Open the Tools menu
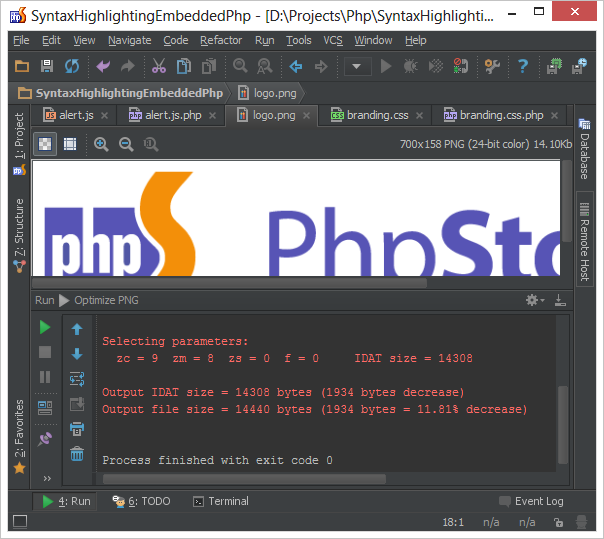This screenshot has height=539, width=604. coord(299,40)
